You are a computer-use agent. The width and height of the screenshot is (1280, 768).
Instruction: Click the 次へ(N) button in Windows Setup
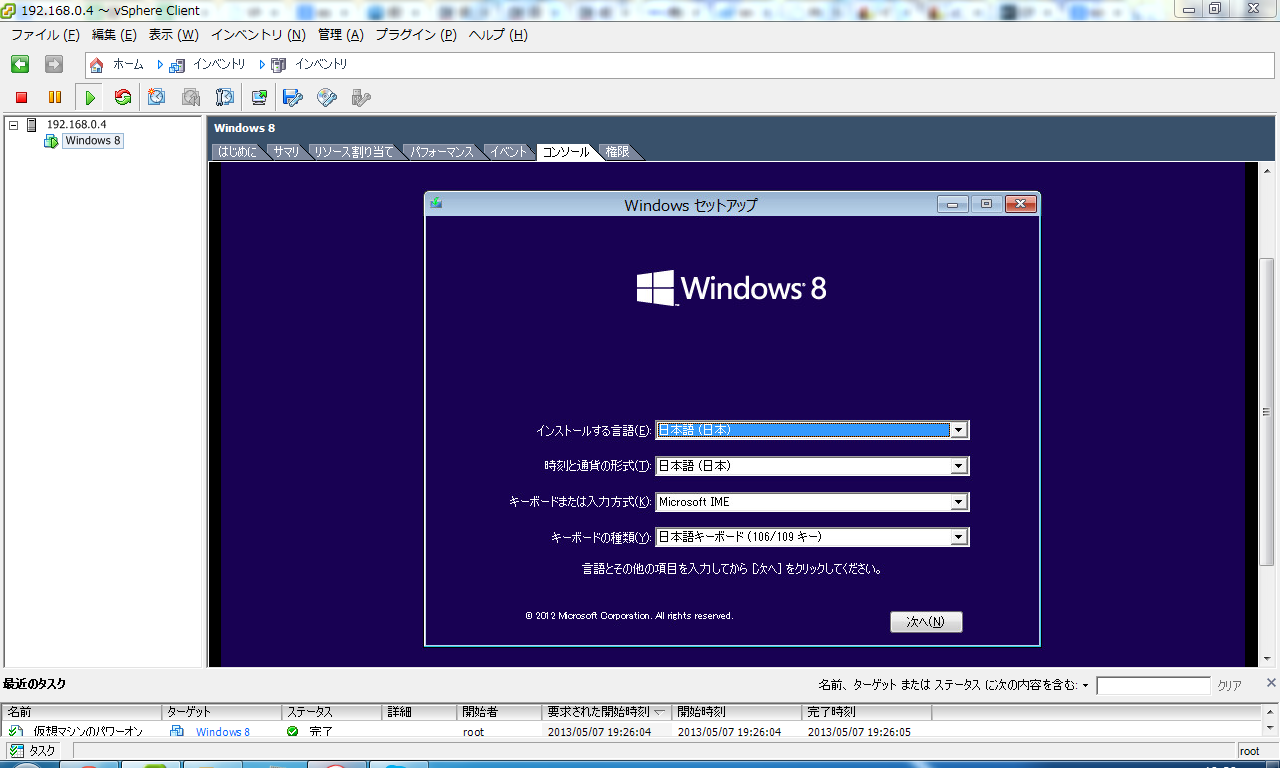[x=926, y=622]
